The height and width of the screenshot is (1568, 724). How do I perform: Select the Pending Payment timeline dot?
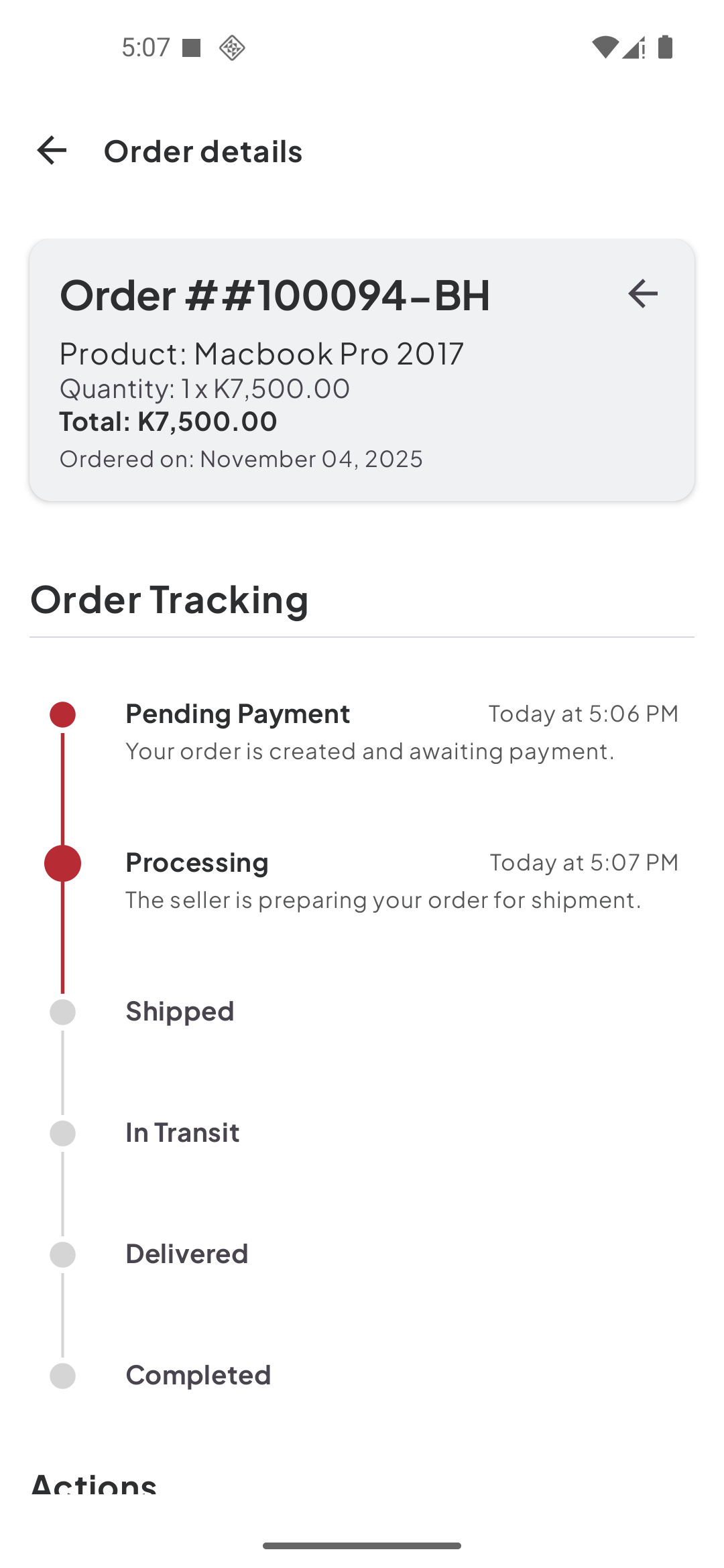[62, 714]
